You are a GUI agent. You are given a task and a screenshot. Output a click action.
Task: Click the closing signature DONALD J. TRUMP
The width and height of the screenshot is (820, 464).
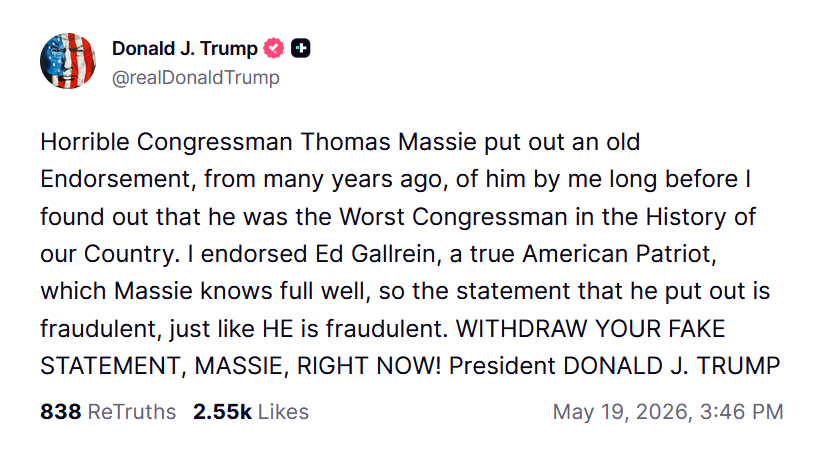point(672,366)
